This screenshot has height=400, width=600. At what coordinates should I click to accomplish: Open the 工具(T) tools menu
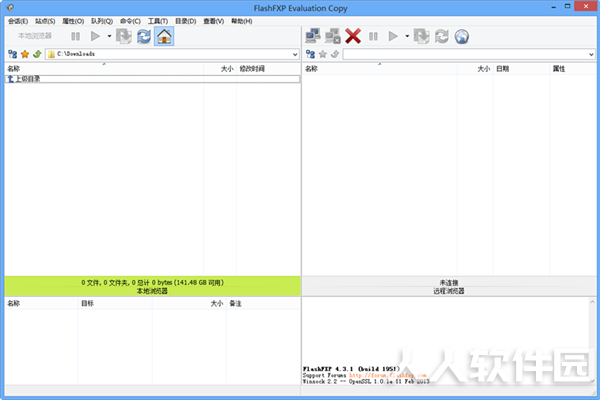158,21
